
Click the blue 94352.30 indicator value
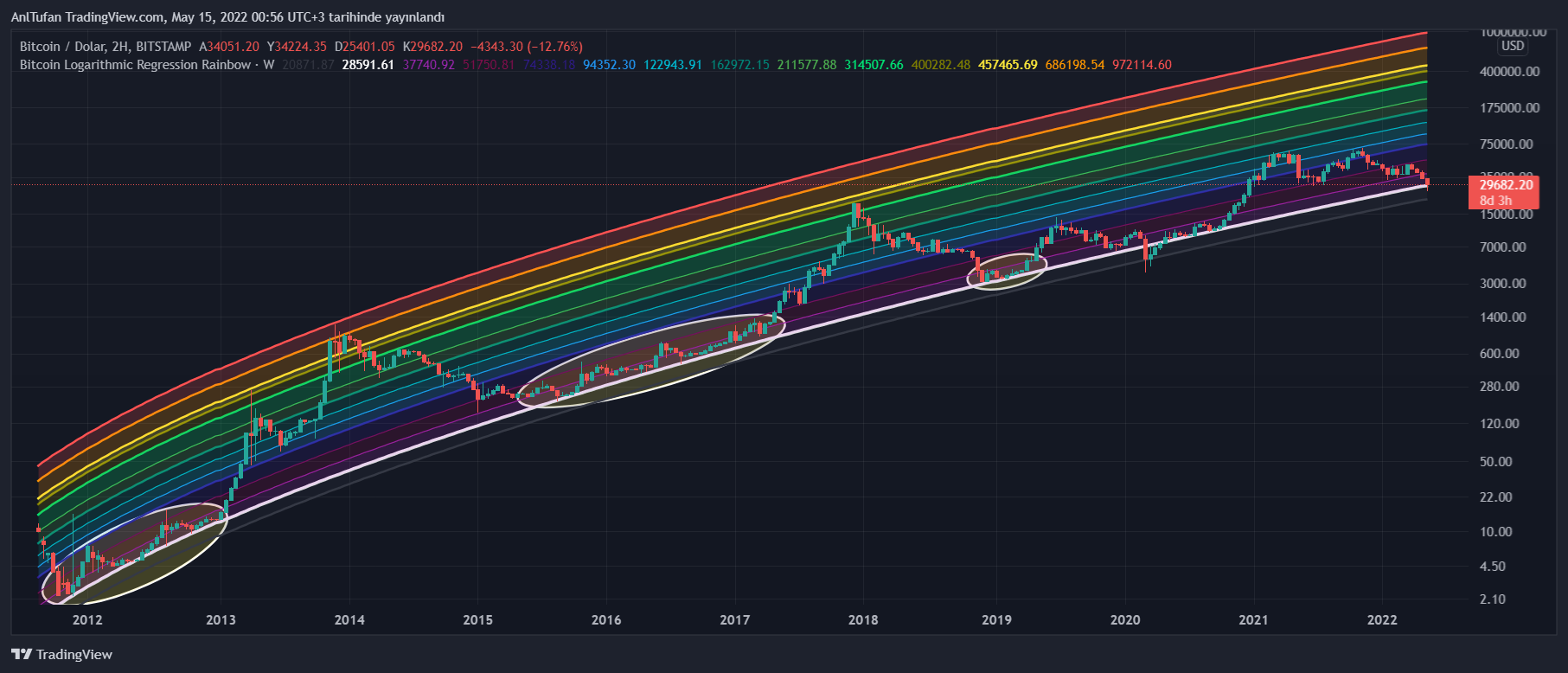pos(609,65)
